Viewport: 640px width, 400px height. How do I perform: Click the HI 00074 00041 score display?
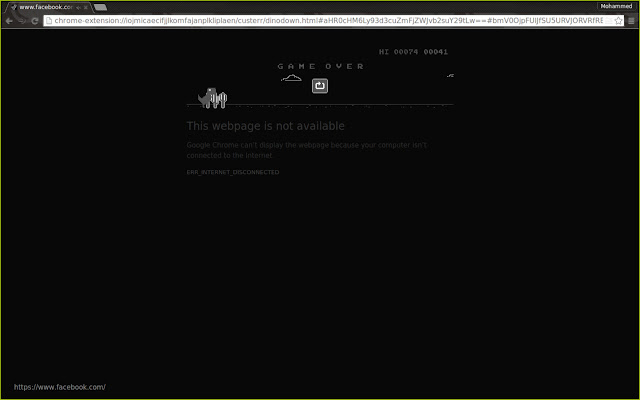click(413, 52)
